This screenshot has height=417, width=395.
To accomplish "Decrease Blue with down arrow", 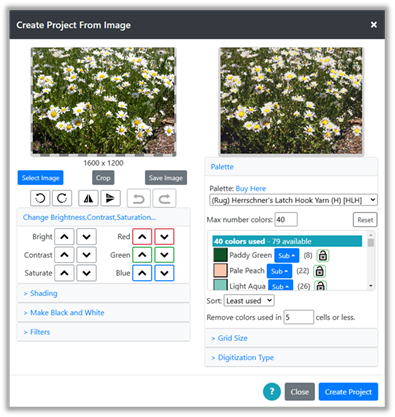I will tap(164, 273).
